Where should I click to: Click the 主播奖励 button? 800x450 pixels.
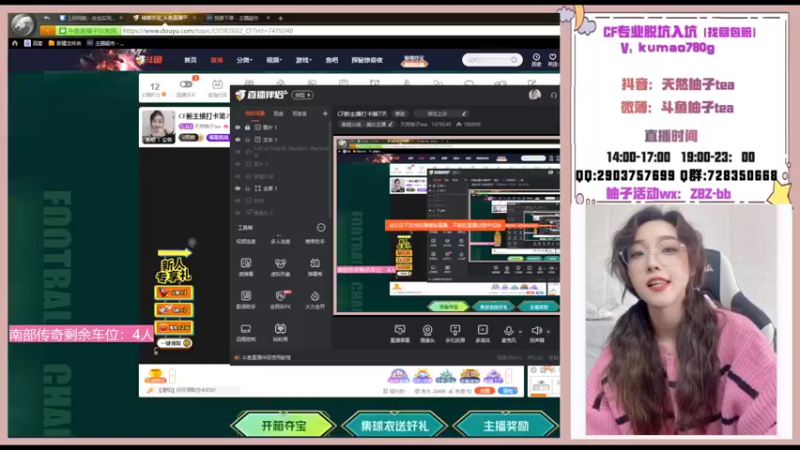click(x=506, y=425)
